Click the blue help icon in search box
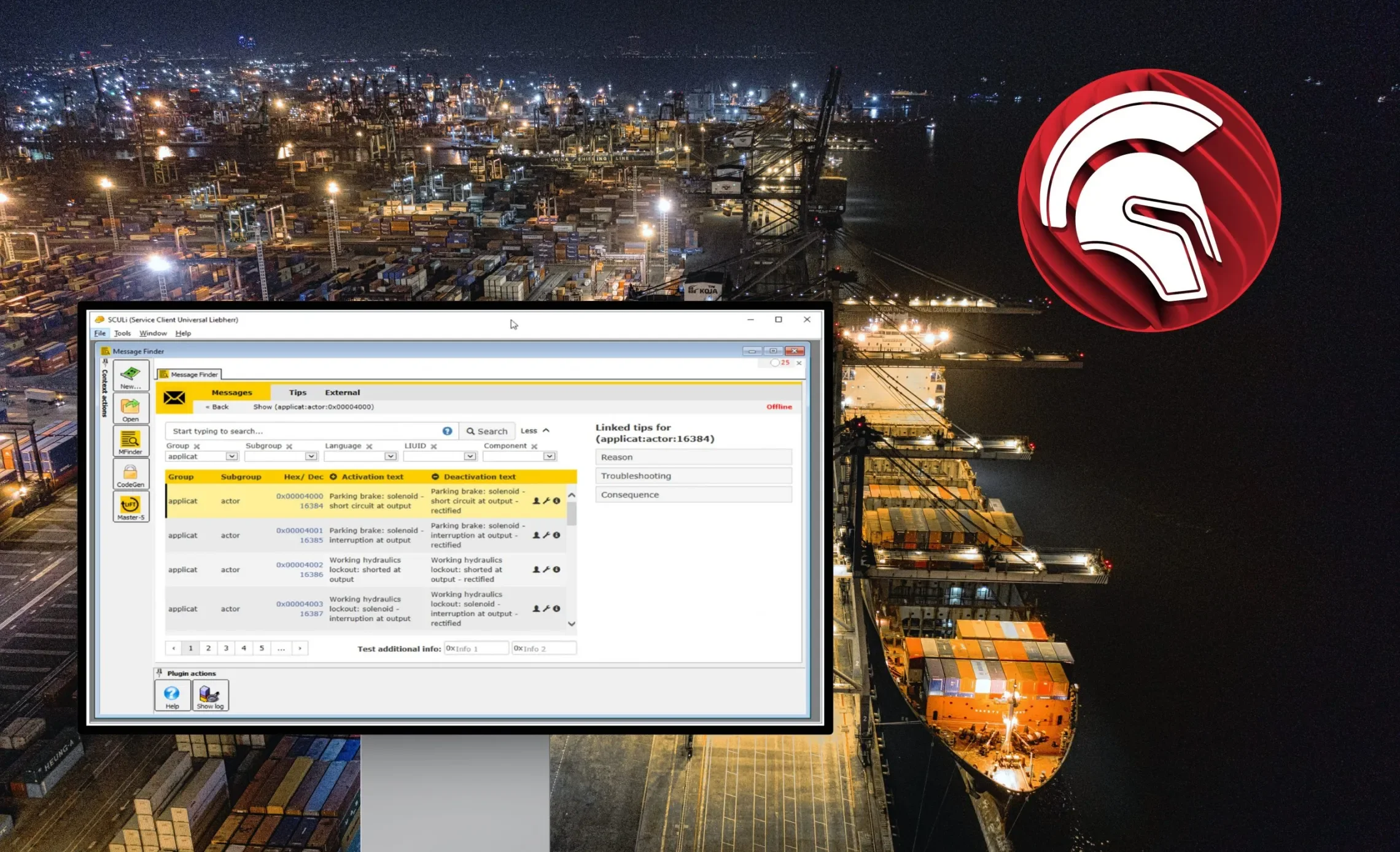The image size is (1400, 852). click(447, 431)
